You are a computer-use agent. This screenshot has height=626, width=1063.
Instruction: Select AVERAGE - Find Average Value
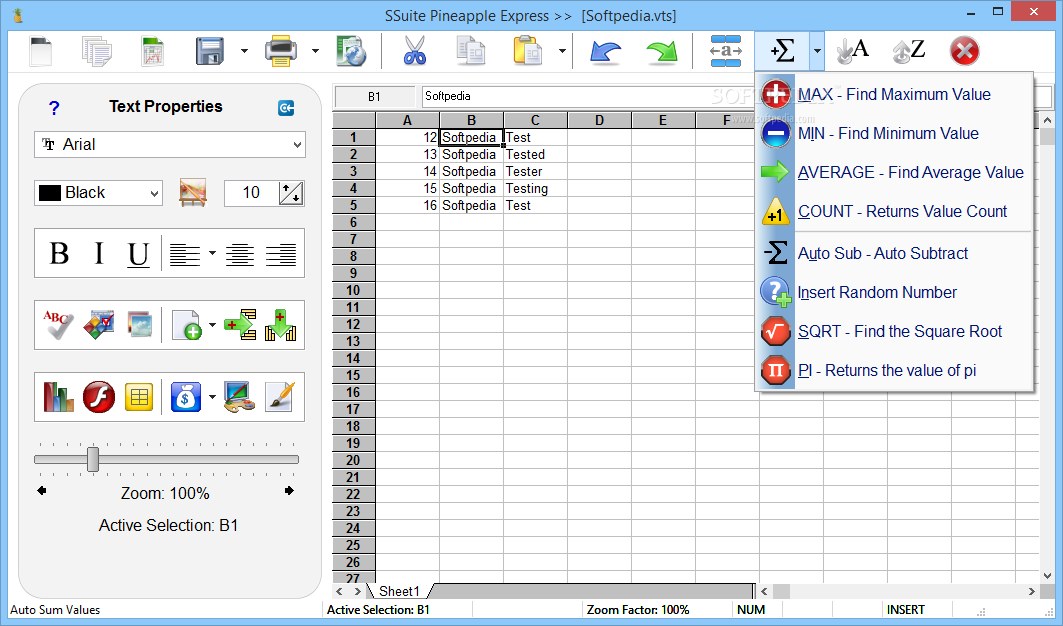(894, 172)
